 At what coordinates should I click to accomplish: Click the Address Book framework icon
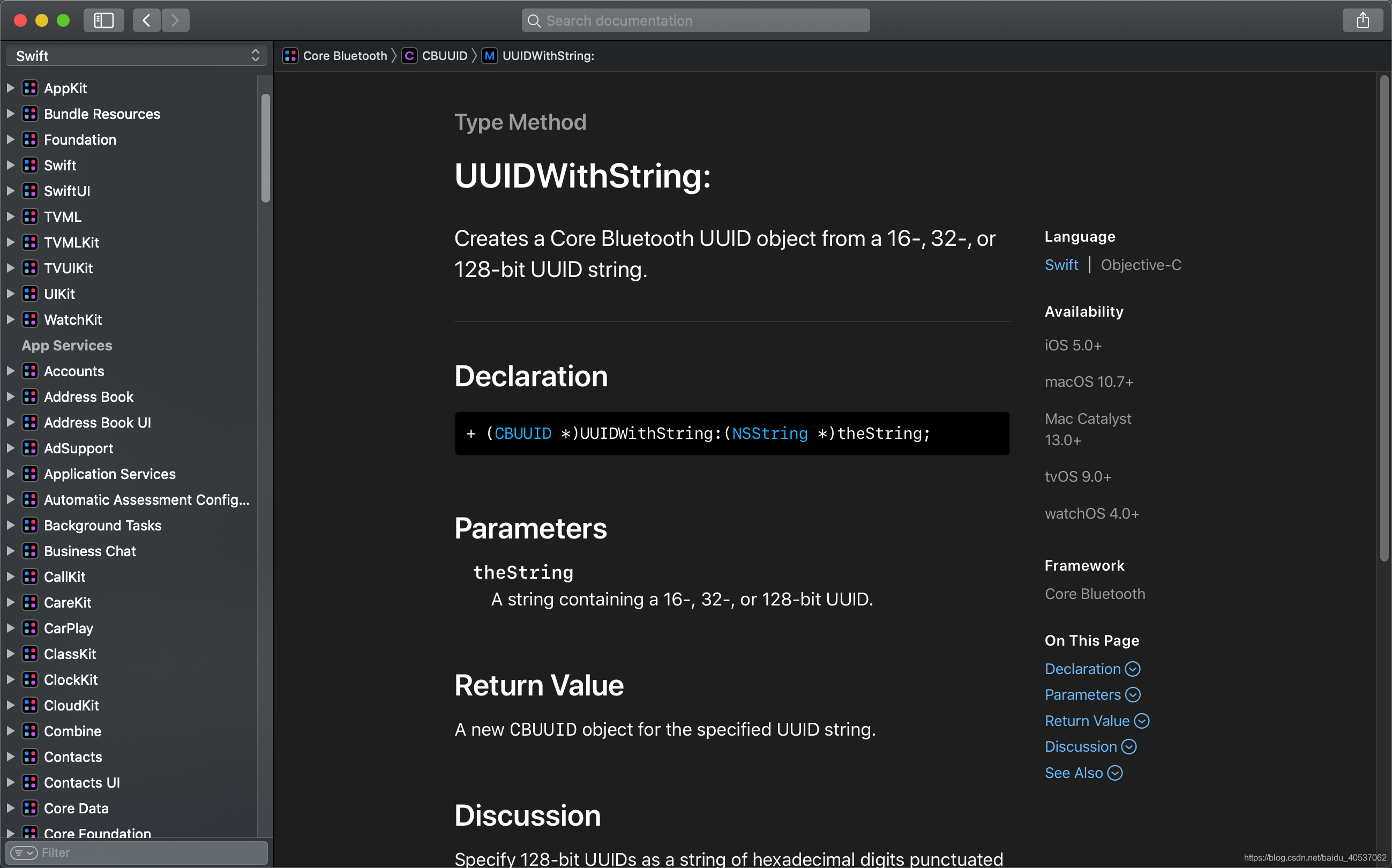[x=30, y=396]
